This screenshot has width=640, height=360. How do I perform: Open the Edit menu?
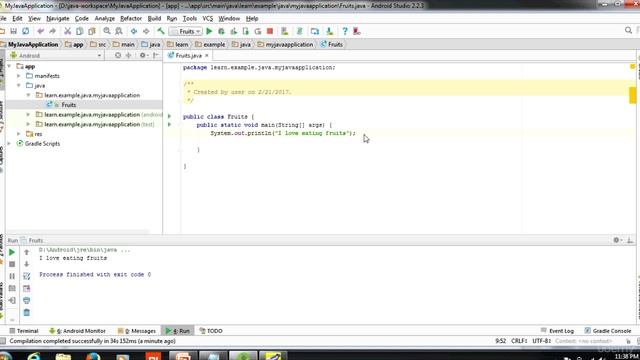pyautogui.click(x=17, y=19)
